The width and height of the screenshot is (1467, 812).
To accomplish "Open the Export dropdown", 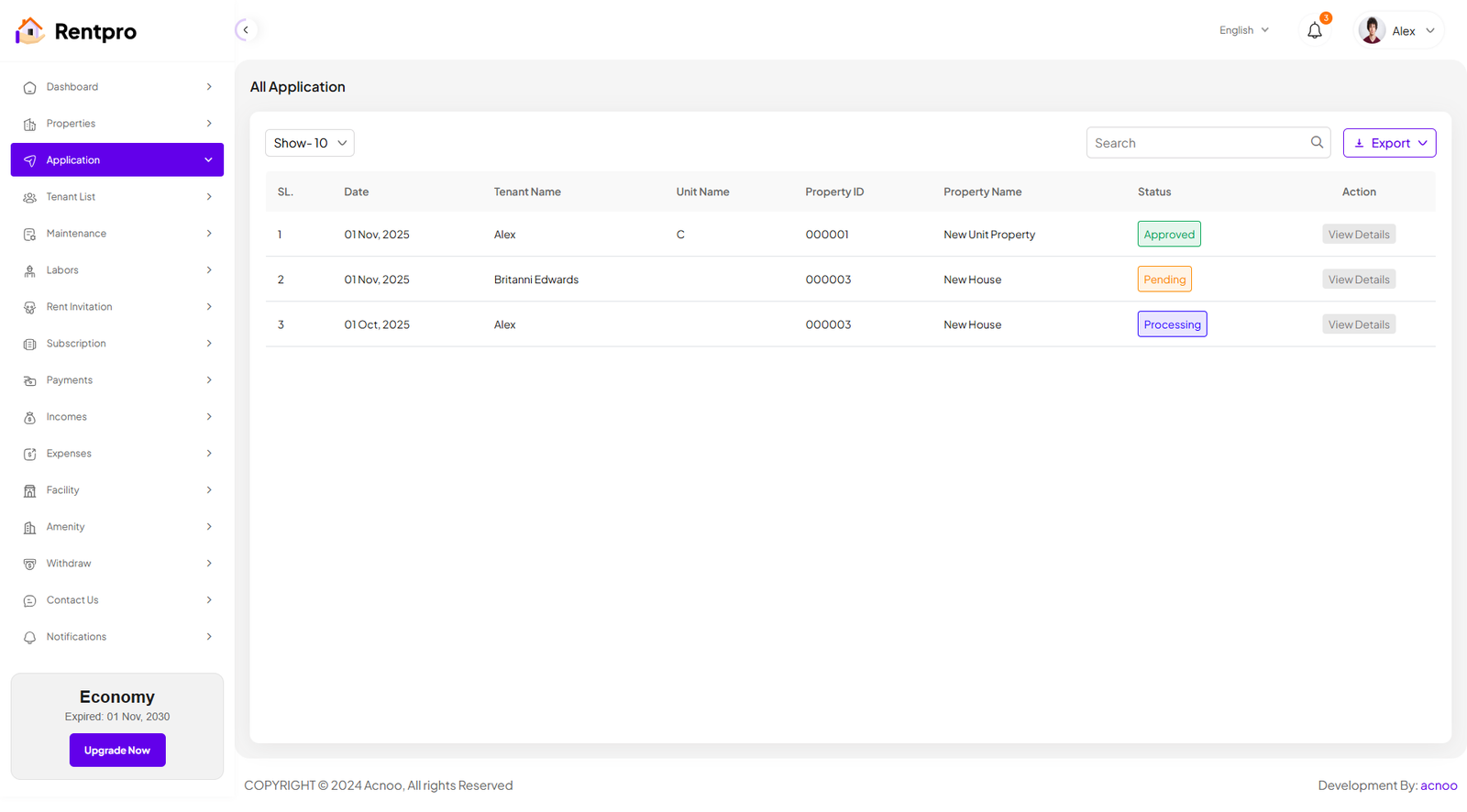I will pyautogui.click(x=1389, y=143).
